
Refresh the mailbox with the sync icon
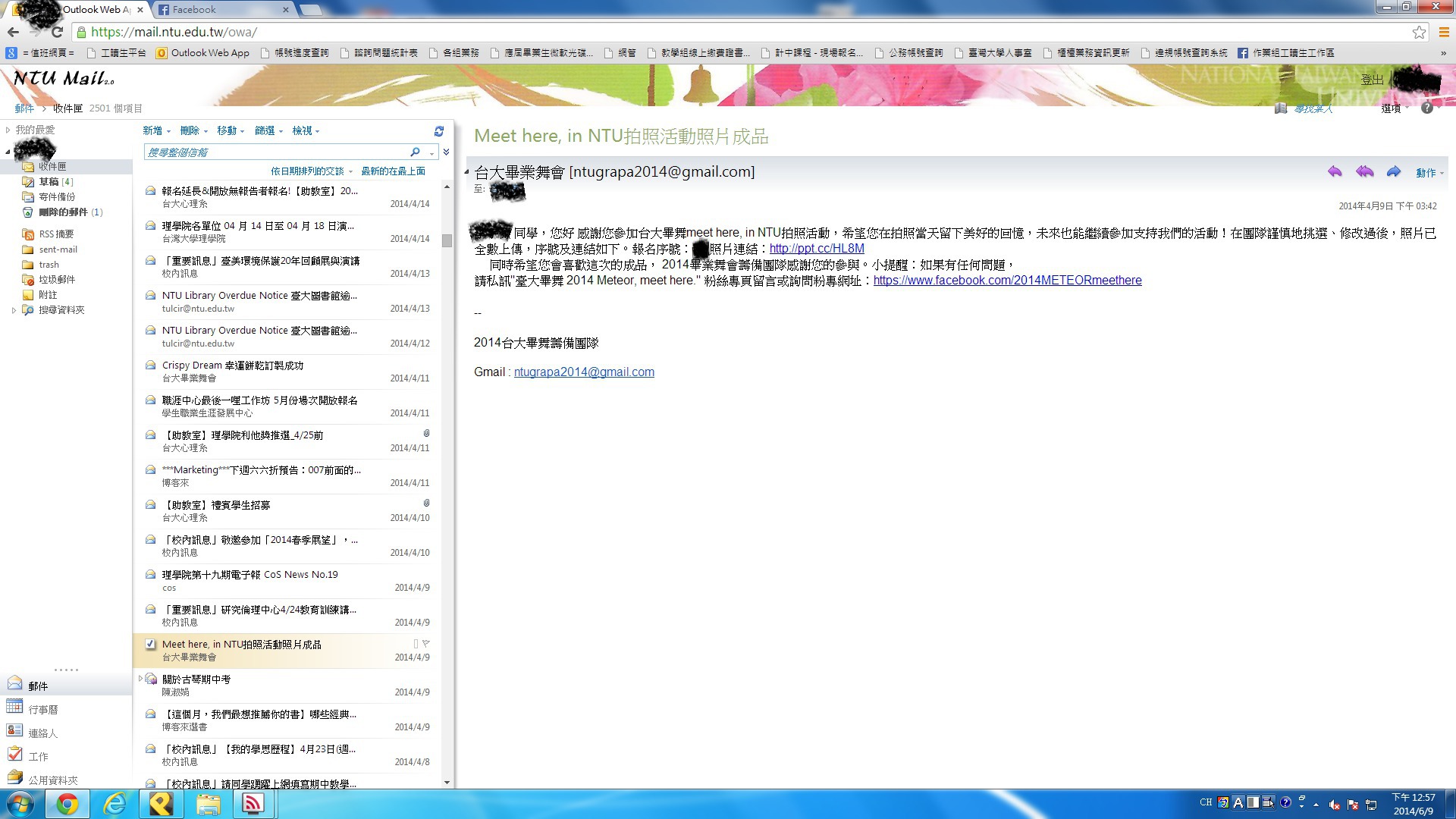pos(438,131)
